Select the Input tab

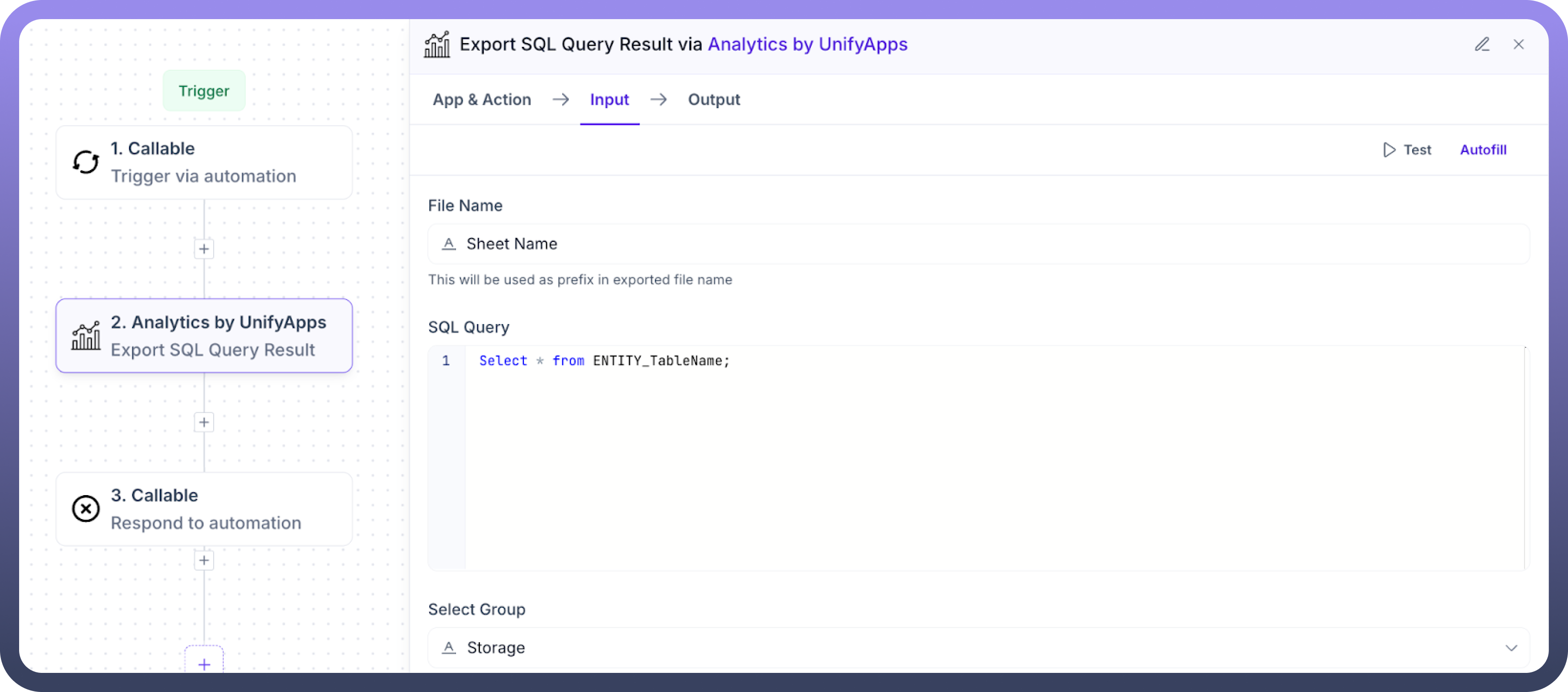pos(609,100)
